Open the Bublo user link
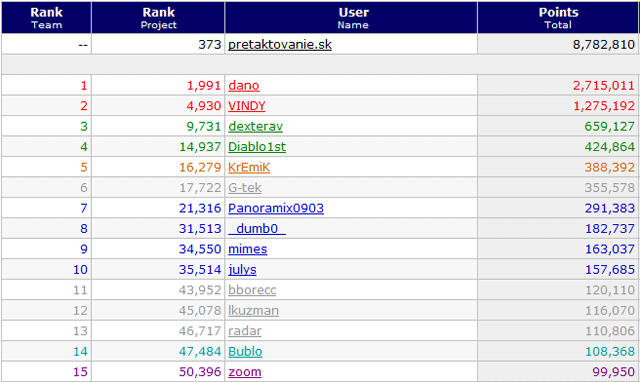The width and height of the screenshot is (640, 382). click(245, 351)
